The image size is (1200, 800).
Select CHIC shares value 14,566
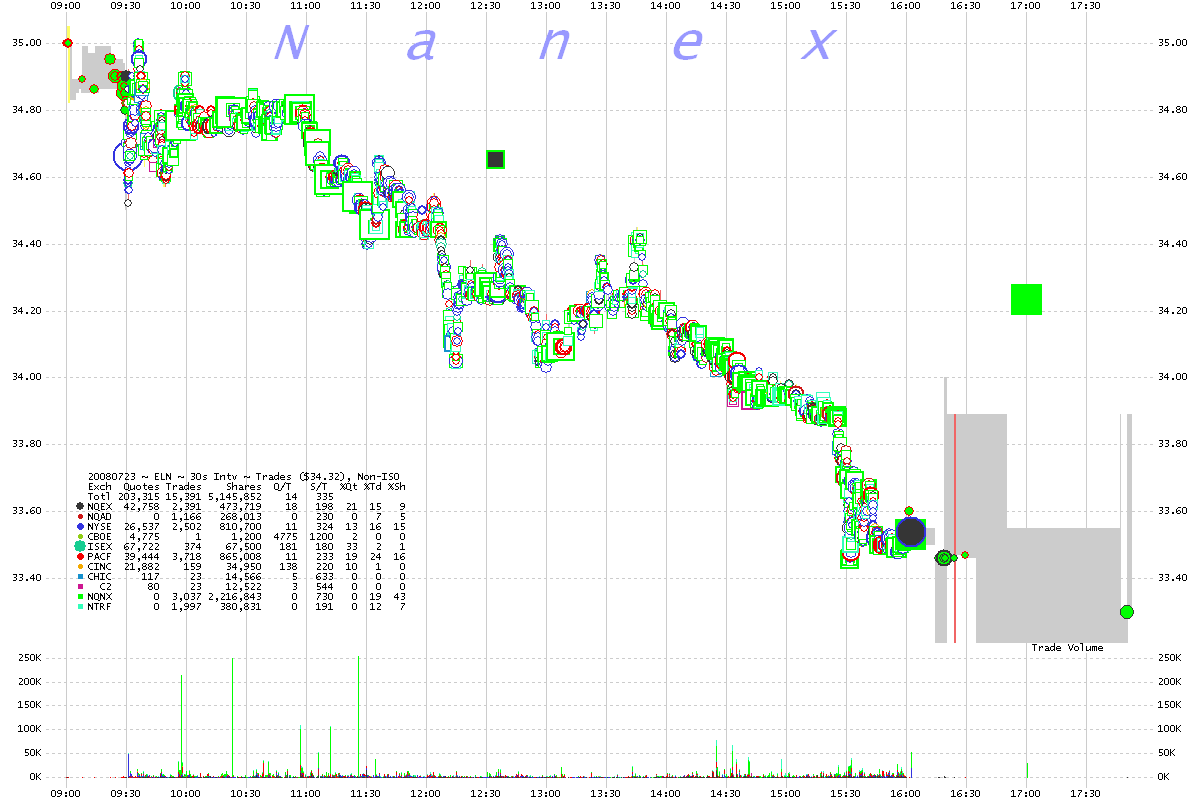tap(244, 576)
